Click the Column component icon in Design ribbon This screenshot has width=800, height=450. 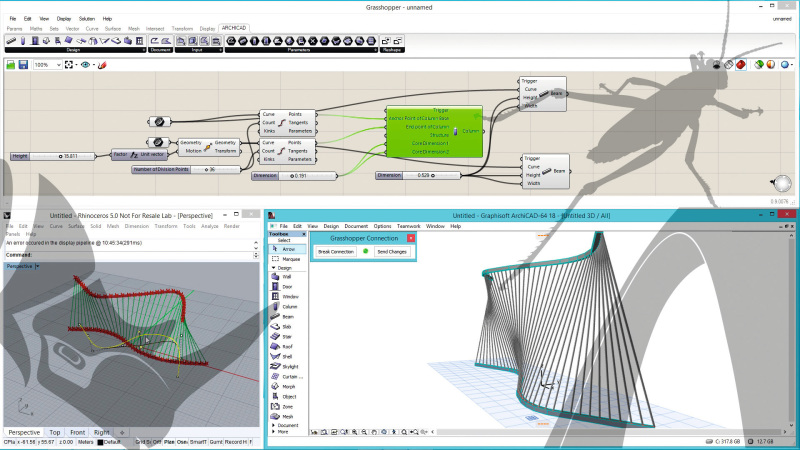pos(23,41)
